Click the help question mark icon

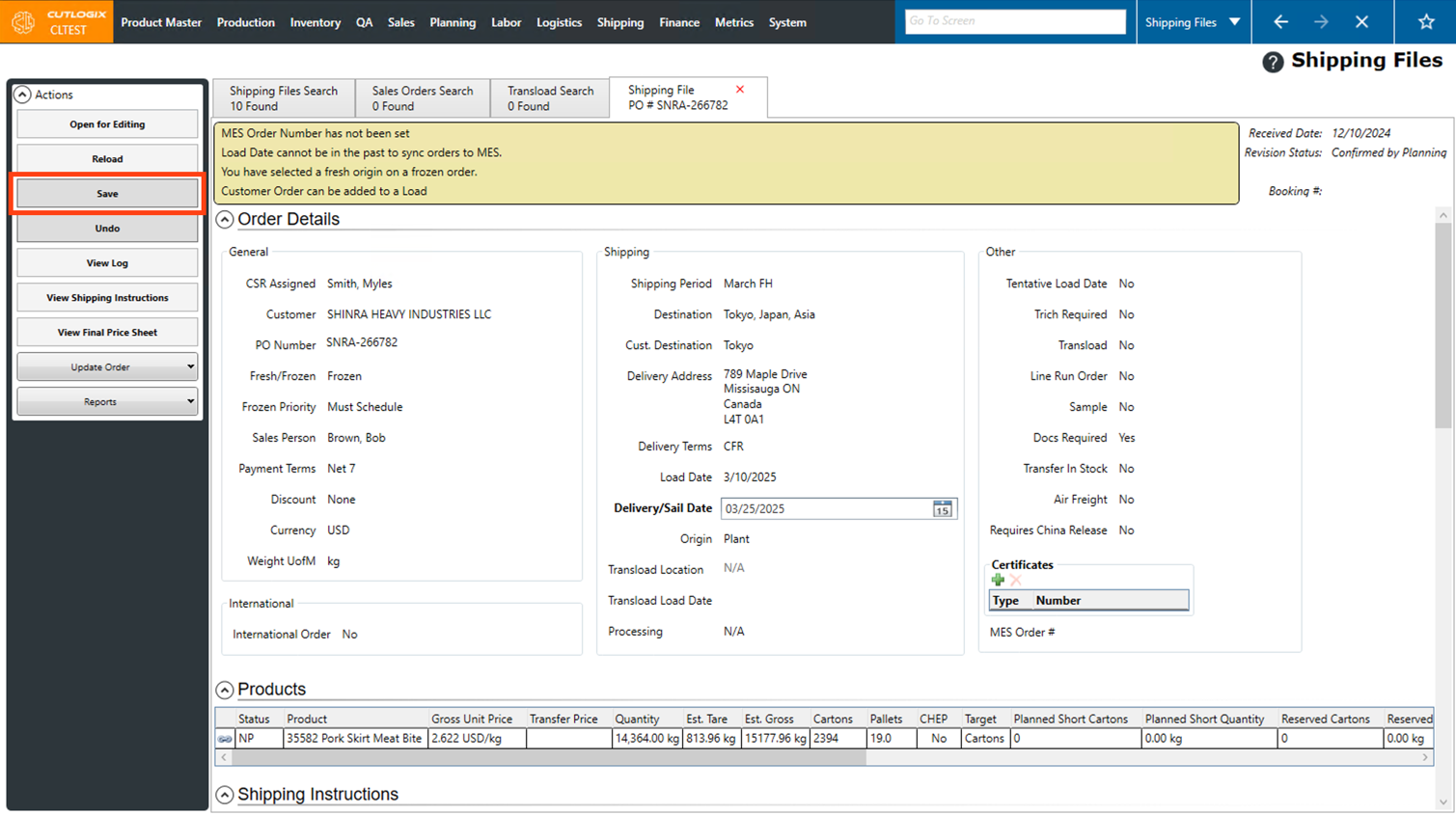(1273, 62)
